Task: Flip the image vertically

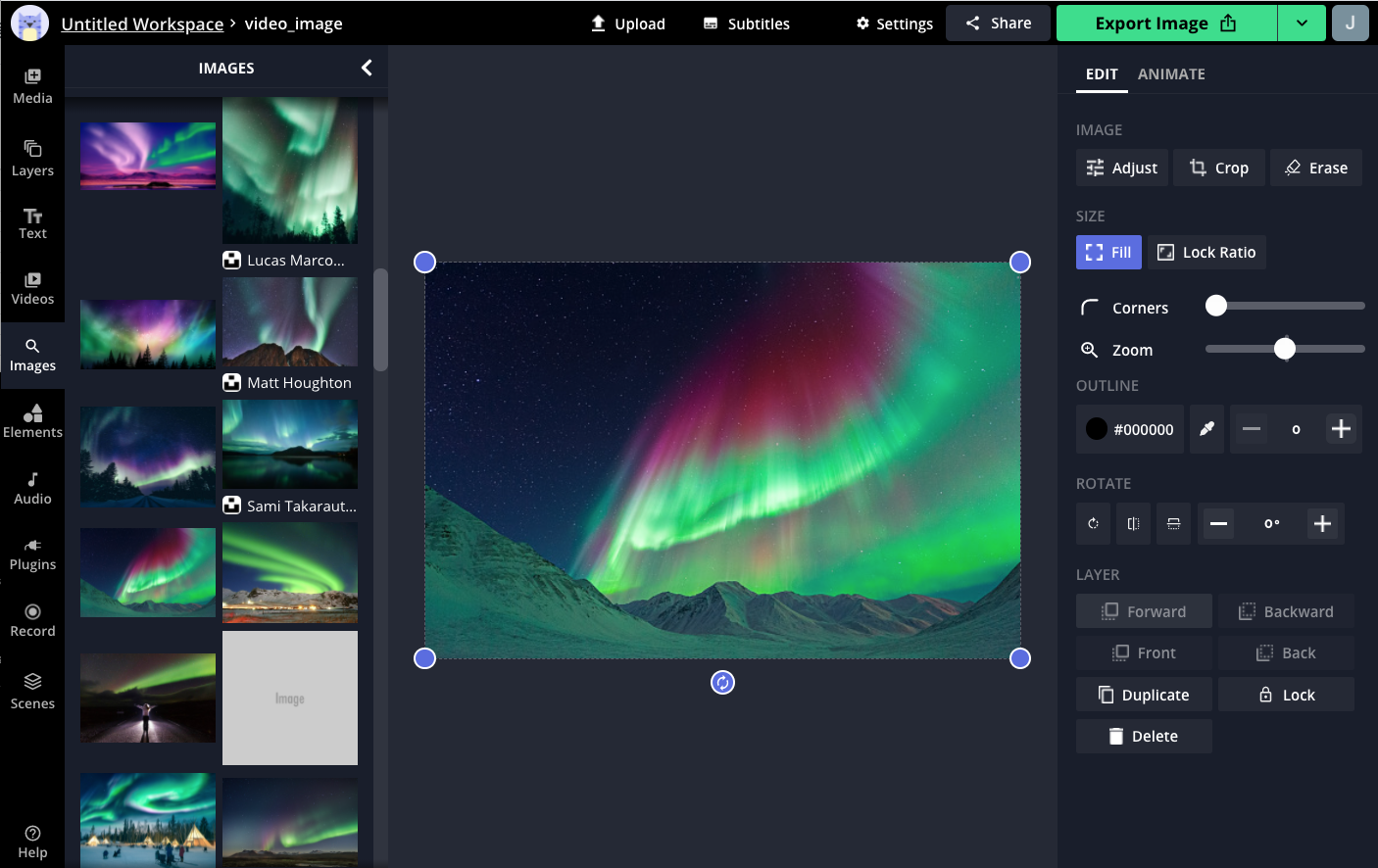Action: point(1173,523)
